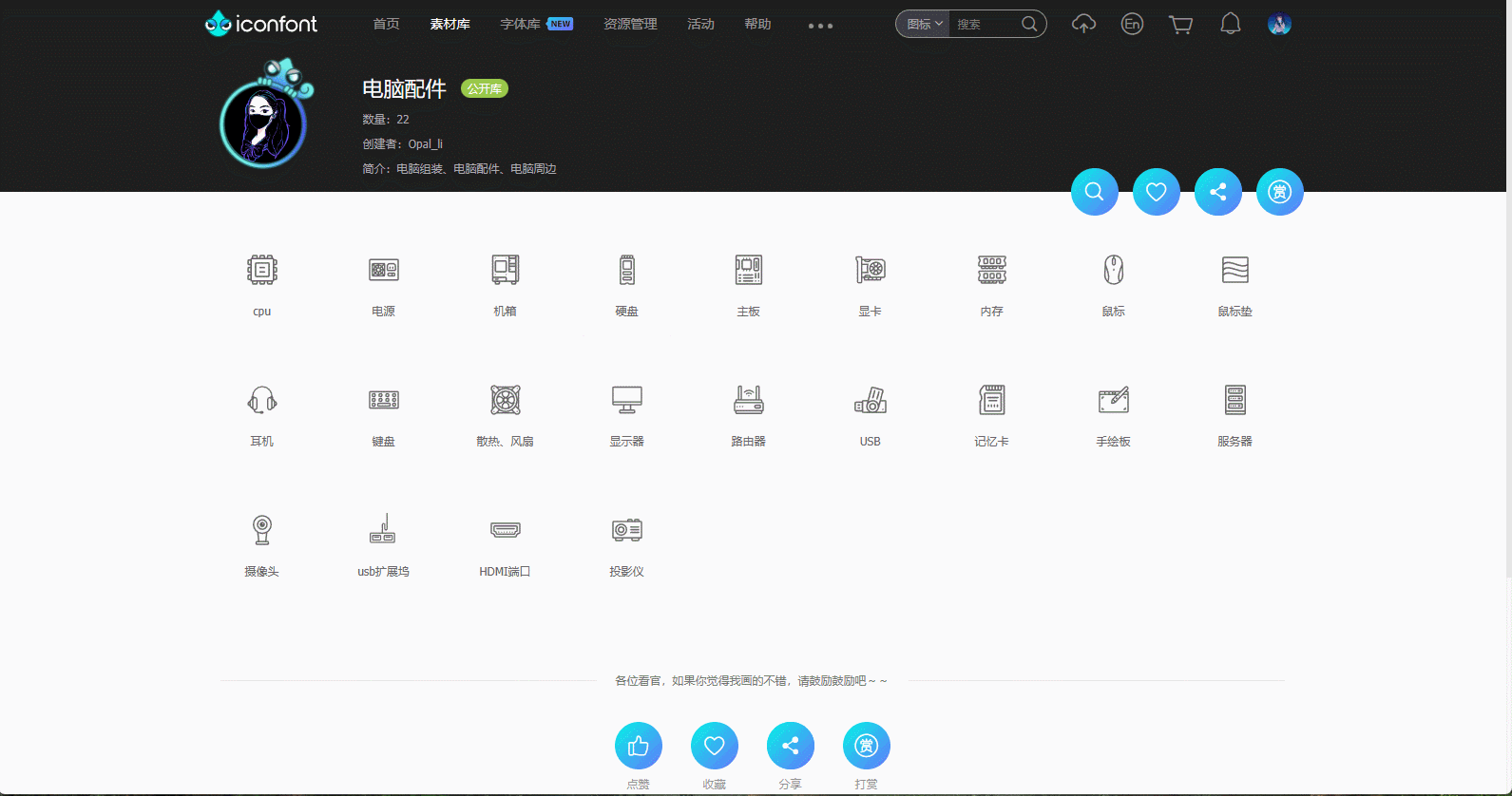Open the upload cloud icon in header
The image size is (1512, 796).
(x=1083, y=25)
